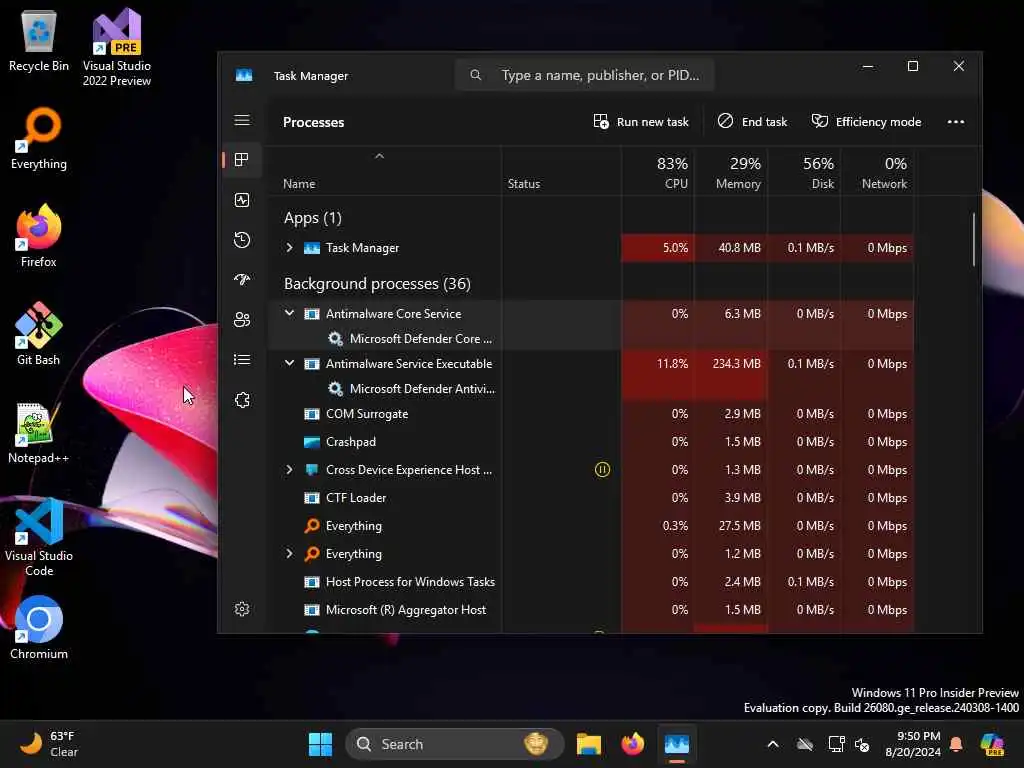Open the Git Bash desktop shortcut
Image resolution: width=1024 pixels, height=768 pixels.
point(39,334)
